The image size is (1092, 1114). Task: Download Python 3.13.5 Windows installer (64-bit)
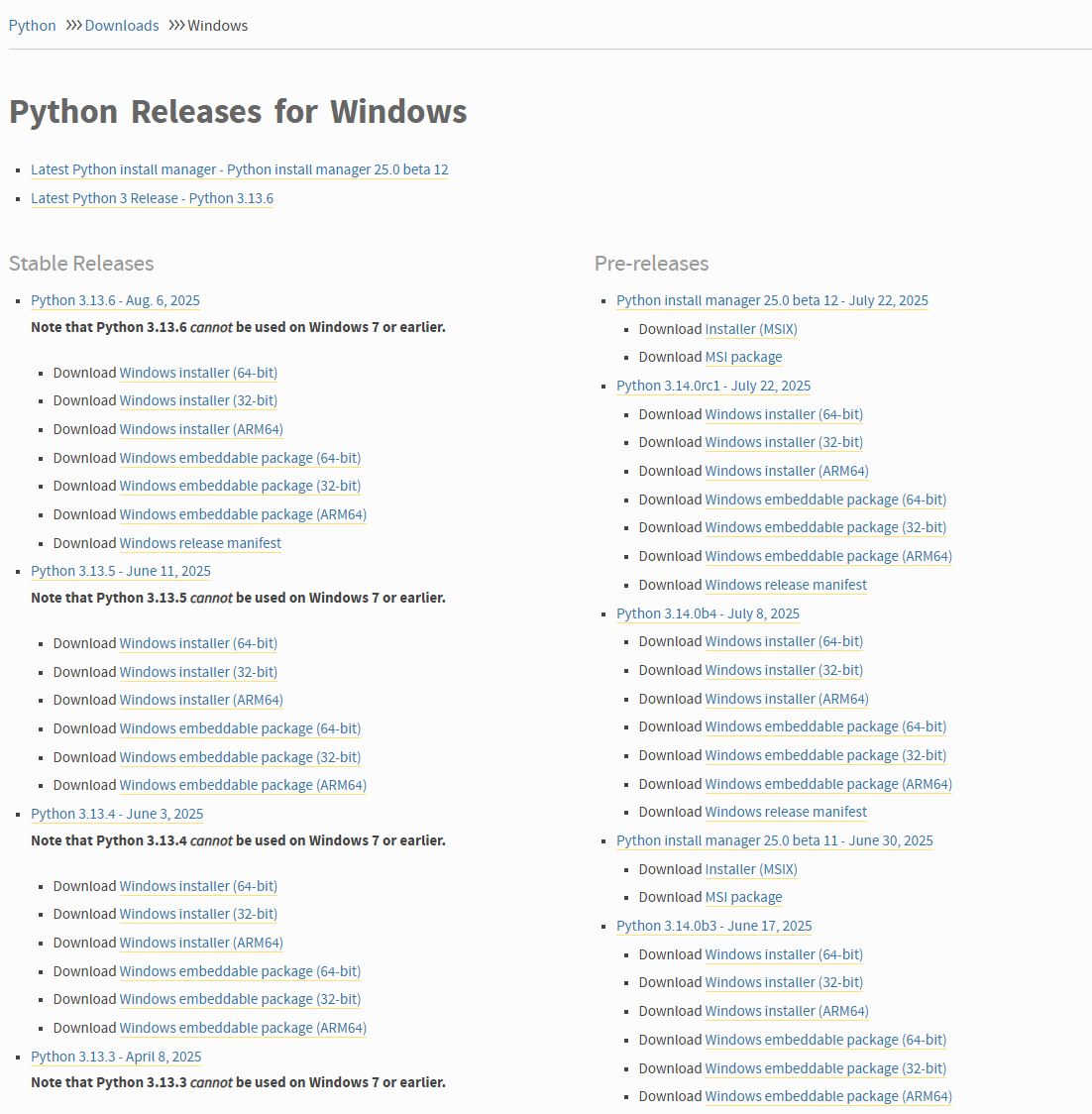tap(198, 643)
